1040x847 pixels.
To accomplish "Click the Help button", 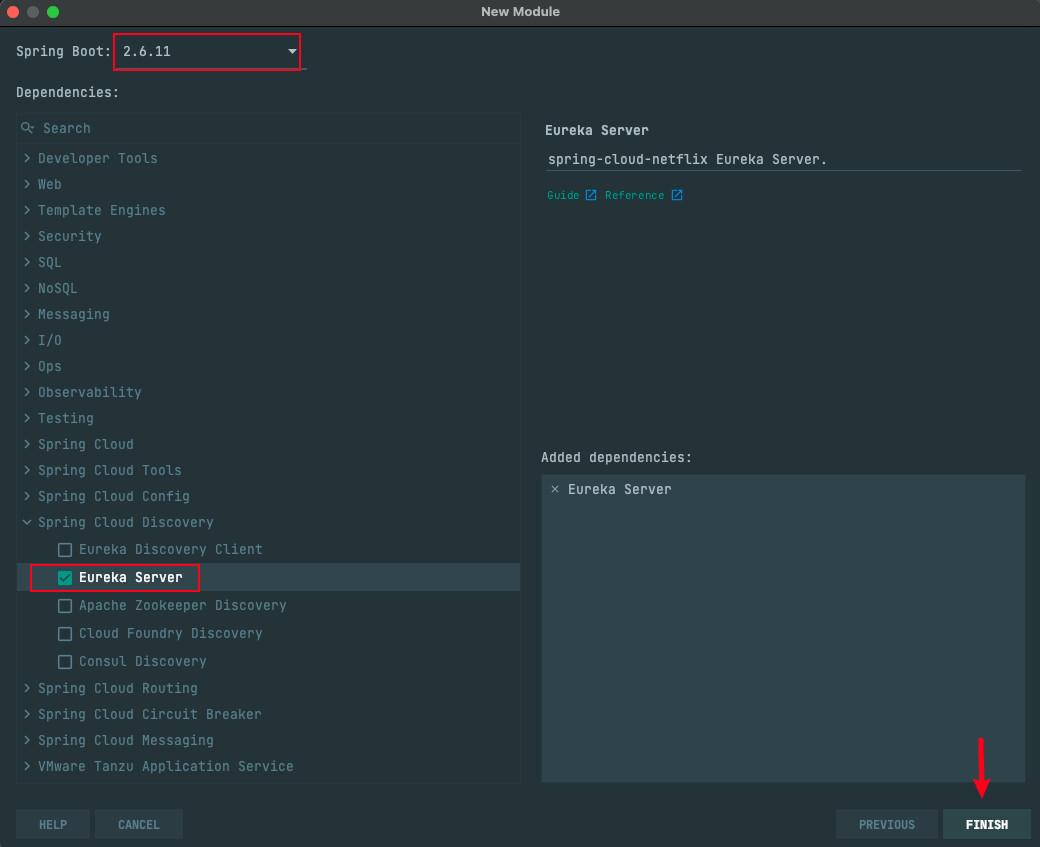I will (53, 824).
